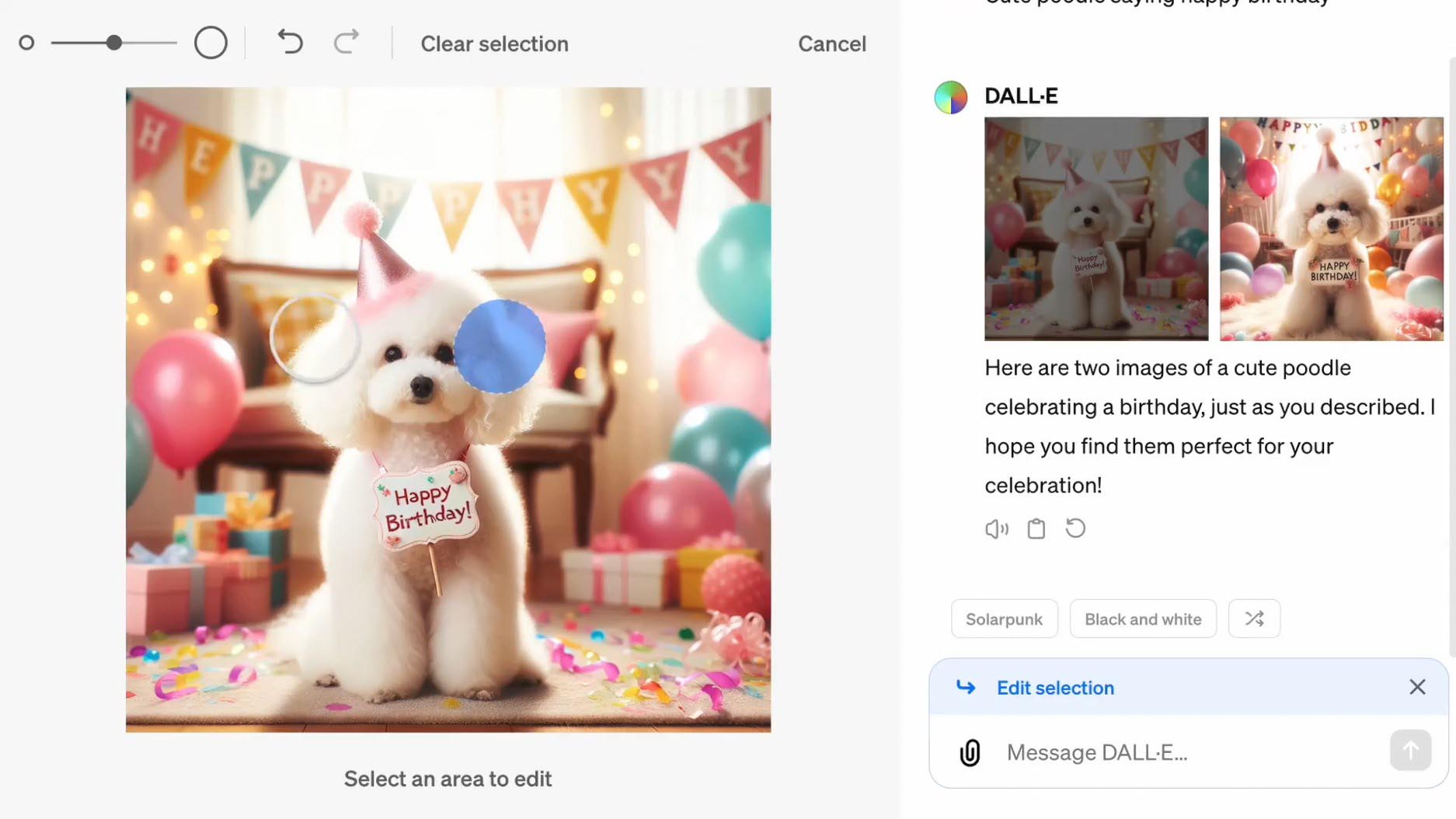Apply the Solarpunk style suggestion
The image size is (1456, 819).
pos(1004,619)
